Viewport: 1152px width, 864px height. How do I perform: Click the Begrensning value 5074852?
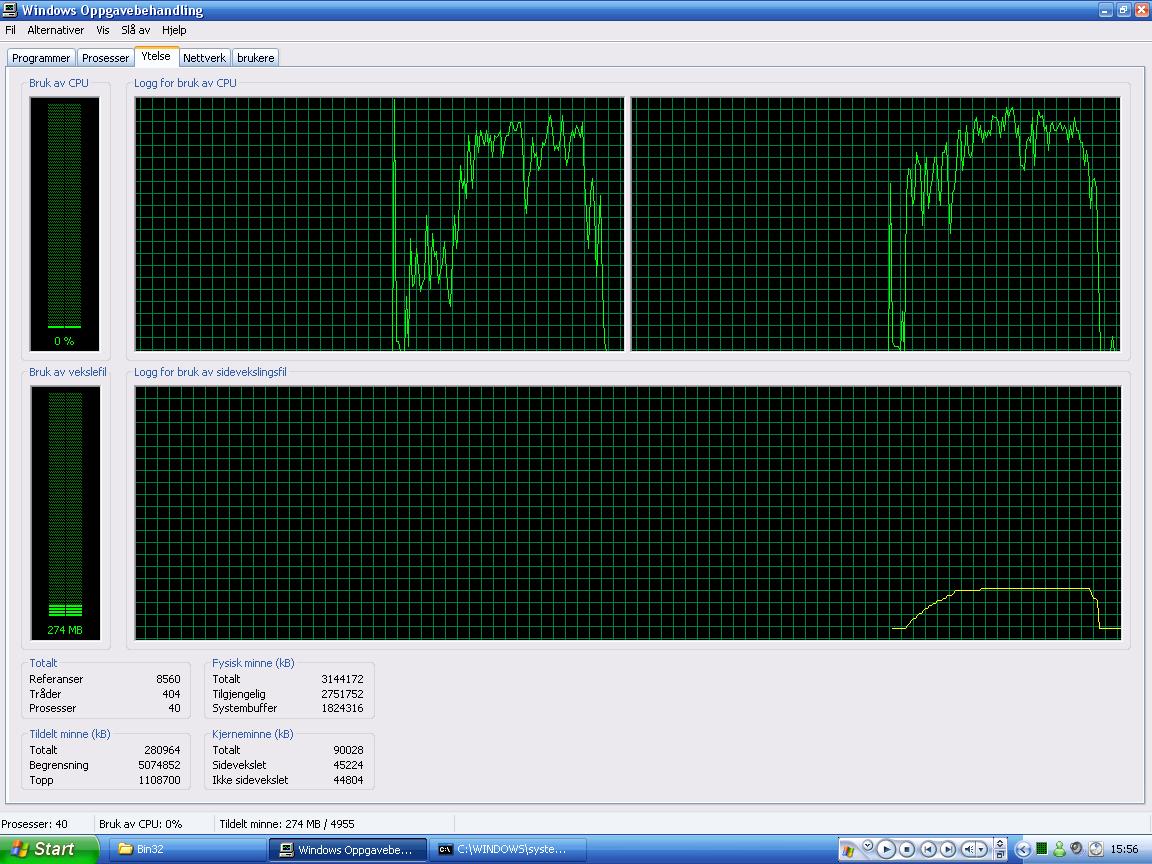(x=159, y=765)
